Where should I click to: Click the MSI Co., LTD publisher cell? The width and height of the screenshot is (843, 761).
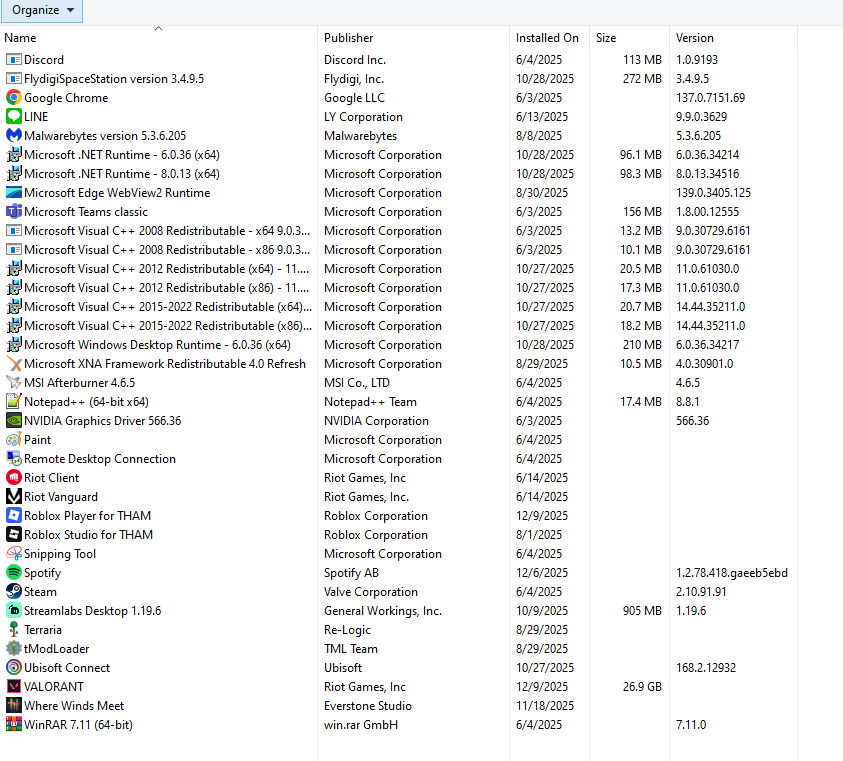pyautogui.click(x=356, y=383)
